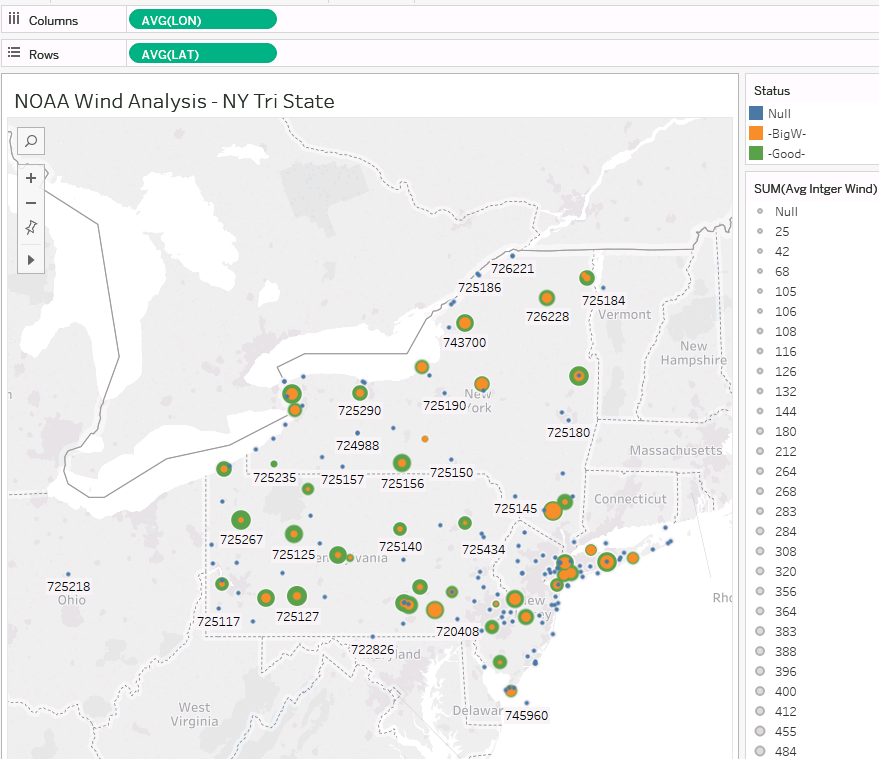Click the Status legend header
The width and height of the screenshot is (879, 759).
[x=772, y=91]
